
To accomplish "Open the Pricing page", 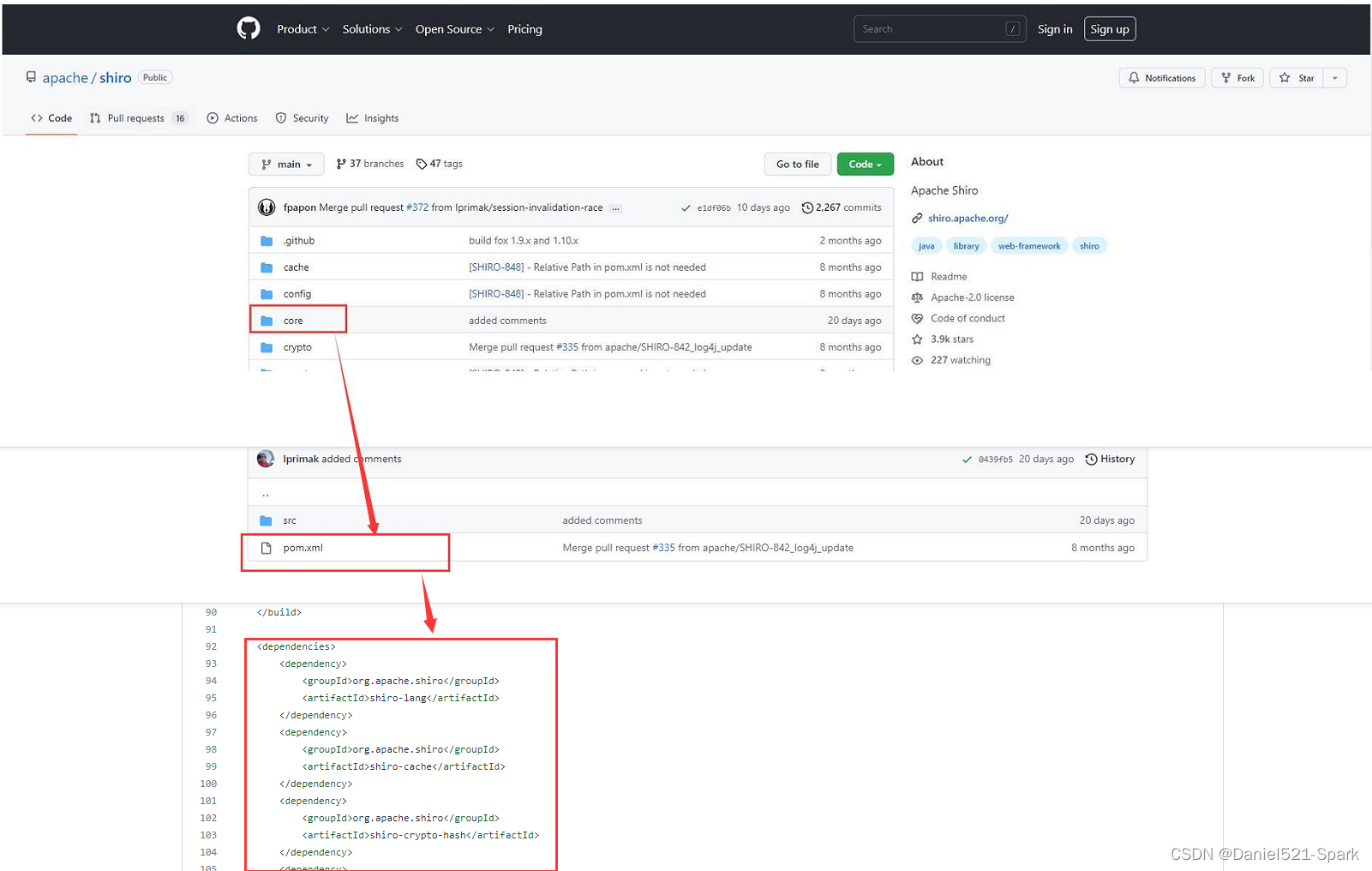I will pyautogui.click(x=524, y=29).
